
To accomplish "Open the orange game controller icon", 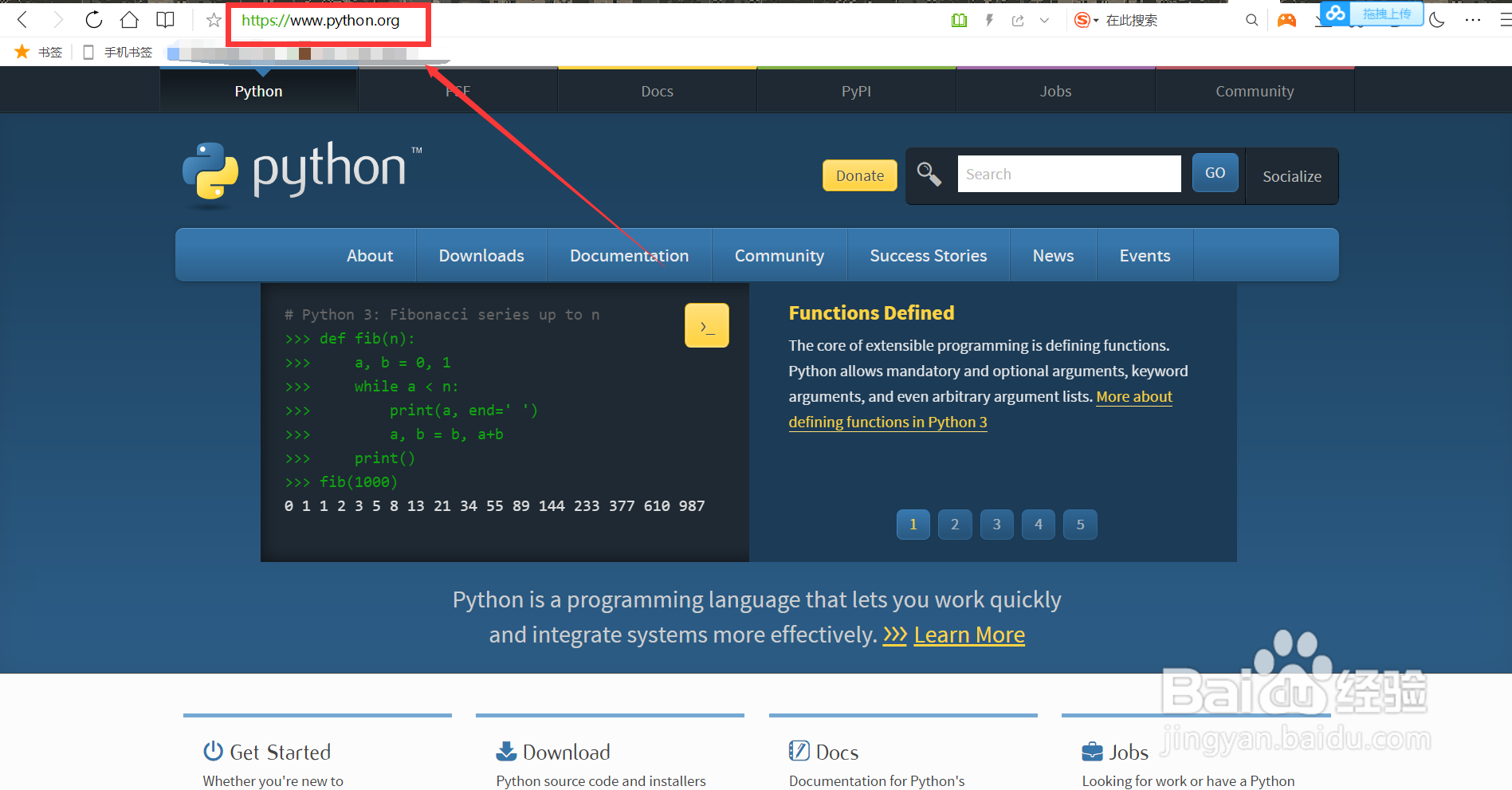I will pyautogui.click(x=1286, y=20).
